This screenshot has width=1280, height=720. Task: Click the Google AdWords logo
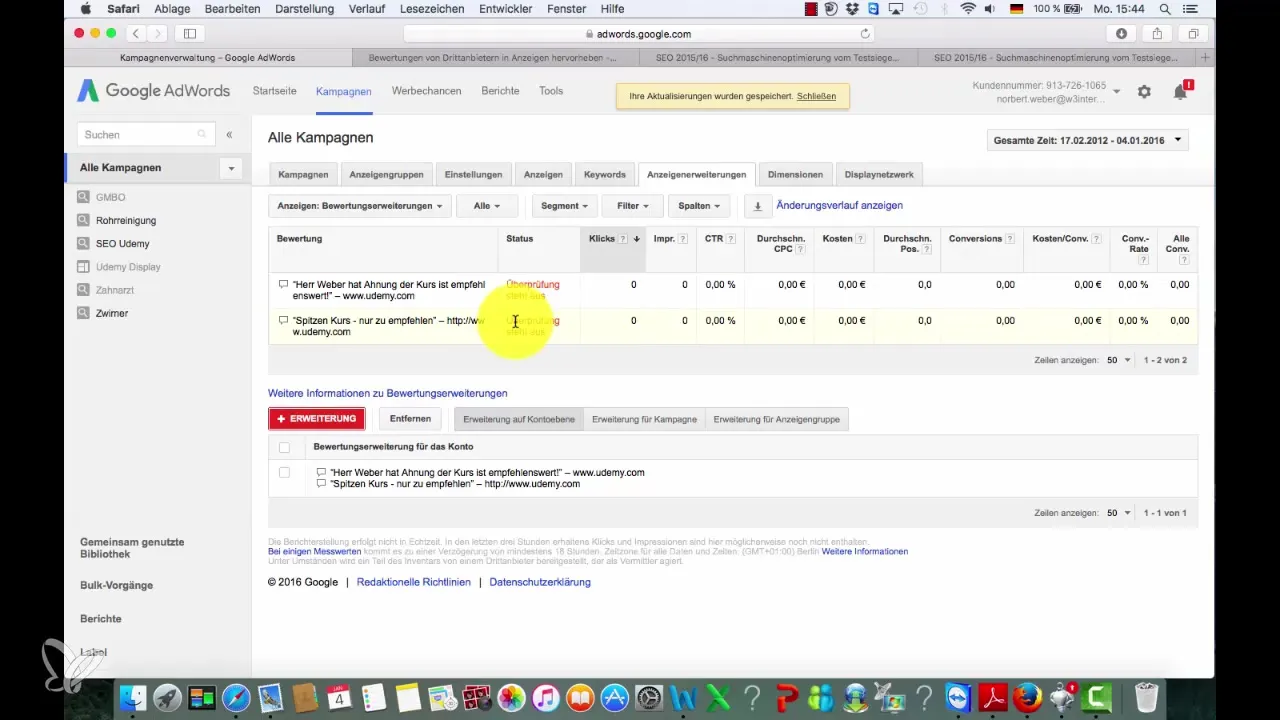pyautogui.click(x=154, y=91)
